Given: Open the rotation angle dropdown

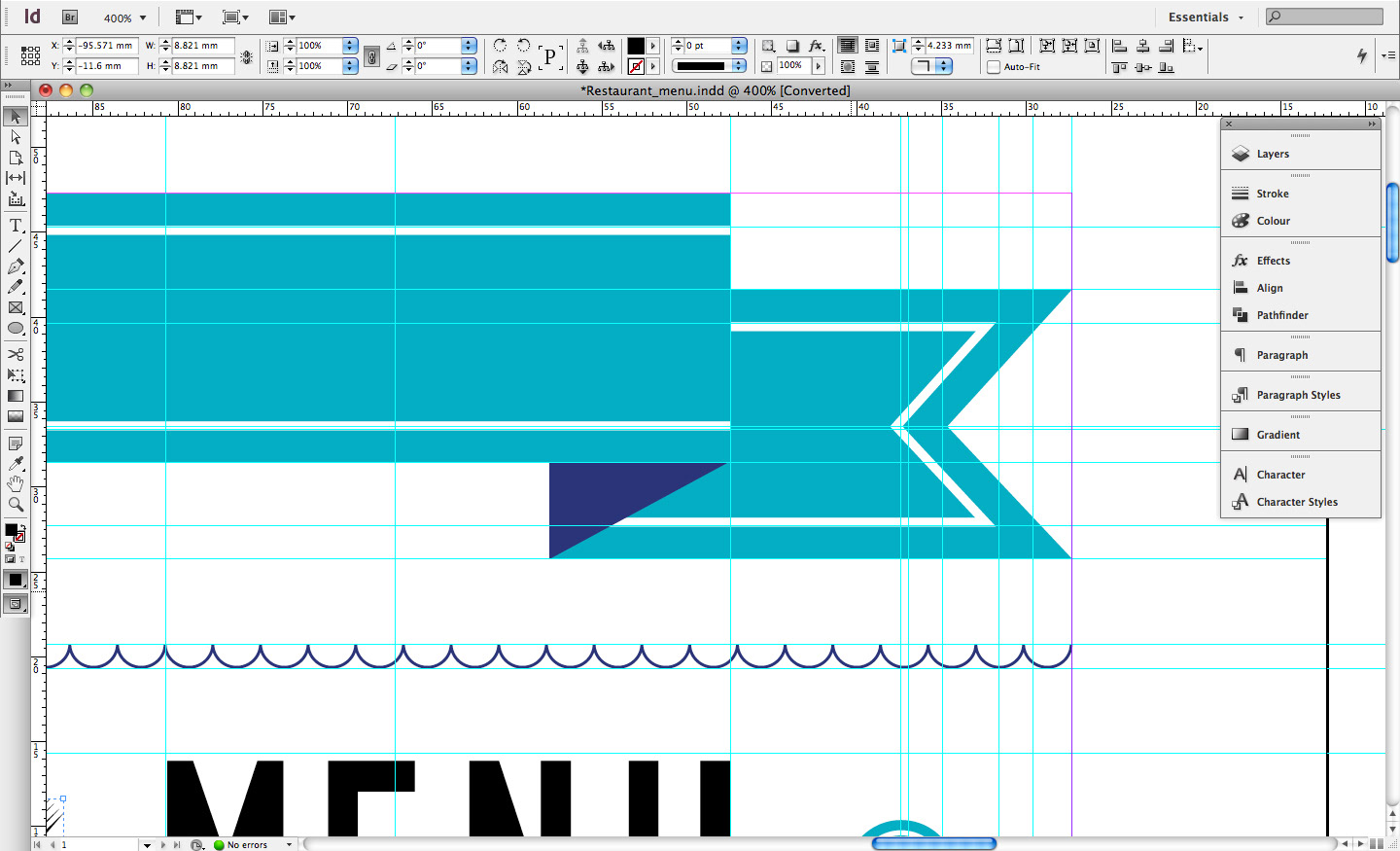Looking at the screenshot, I should pyautogui.click(x=469, y=46).
